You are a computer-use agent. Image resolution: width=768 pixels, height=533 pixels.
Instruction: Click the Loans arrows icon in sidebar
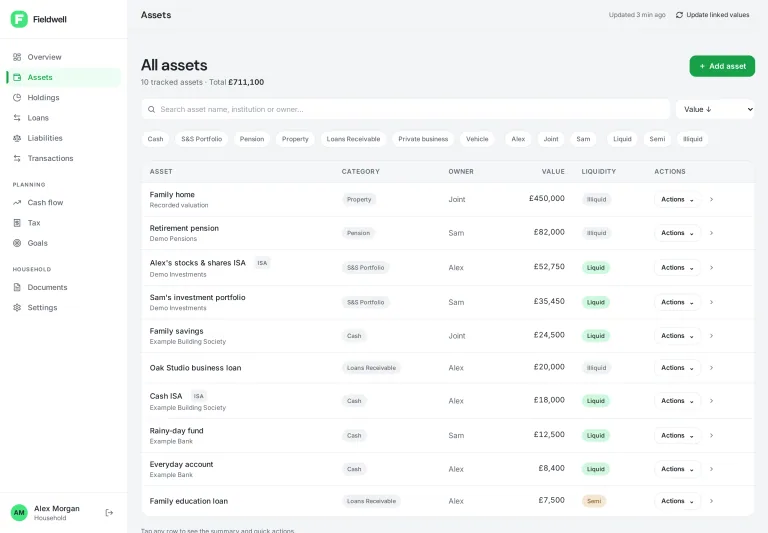click(17, 118)
